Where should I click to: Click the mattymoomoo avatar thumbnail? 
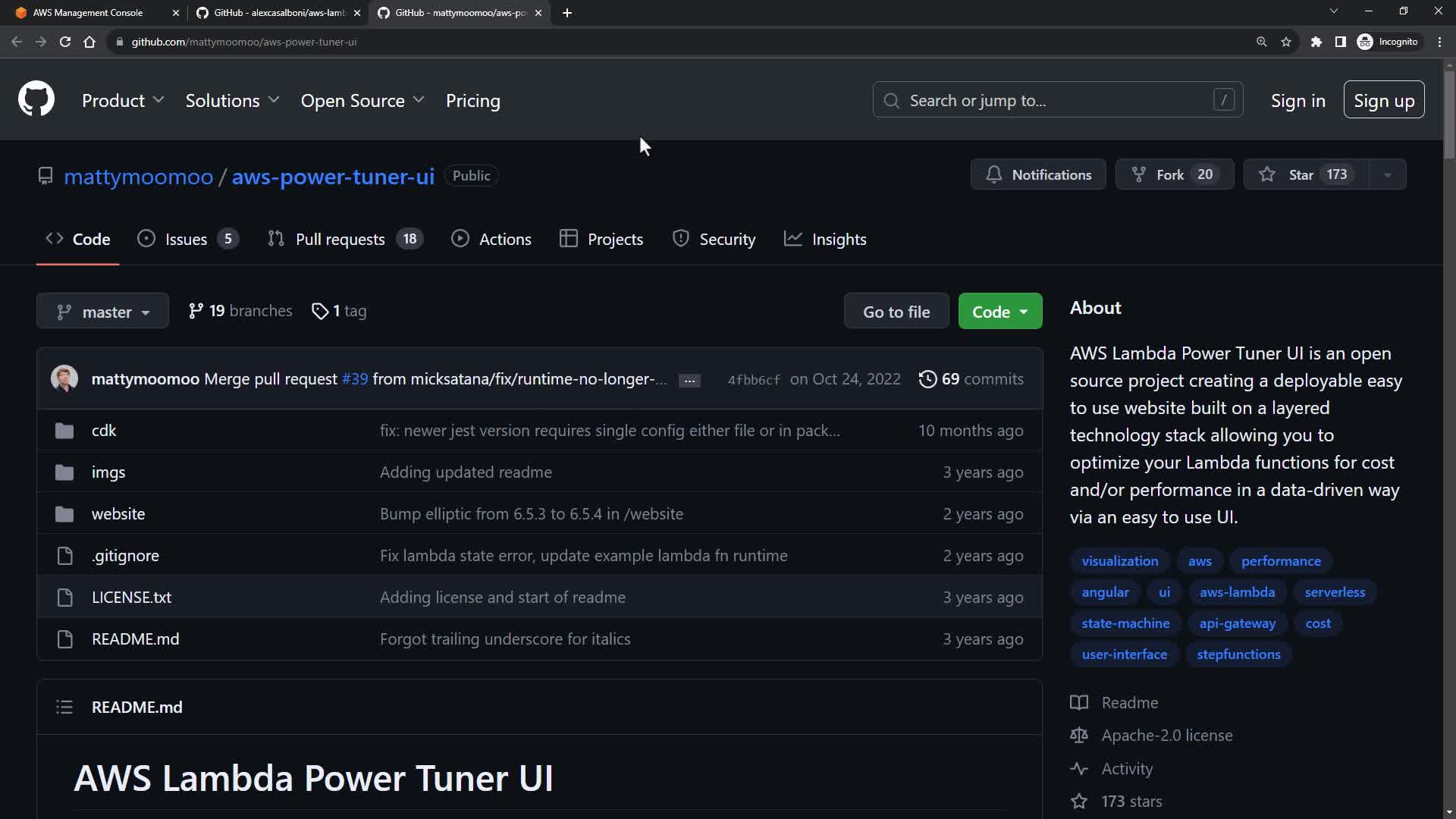[x=64, y=378]
